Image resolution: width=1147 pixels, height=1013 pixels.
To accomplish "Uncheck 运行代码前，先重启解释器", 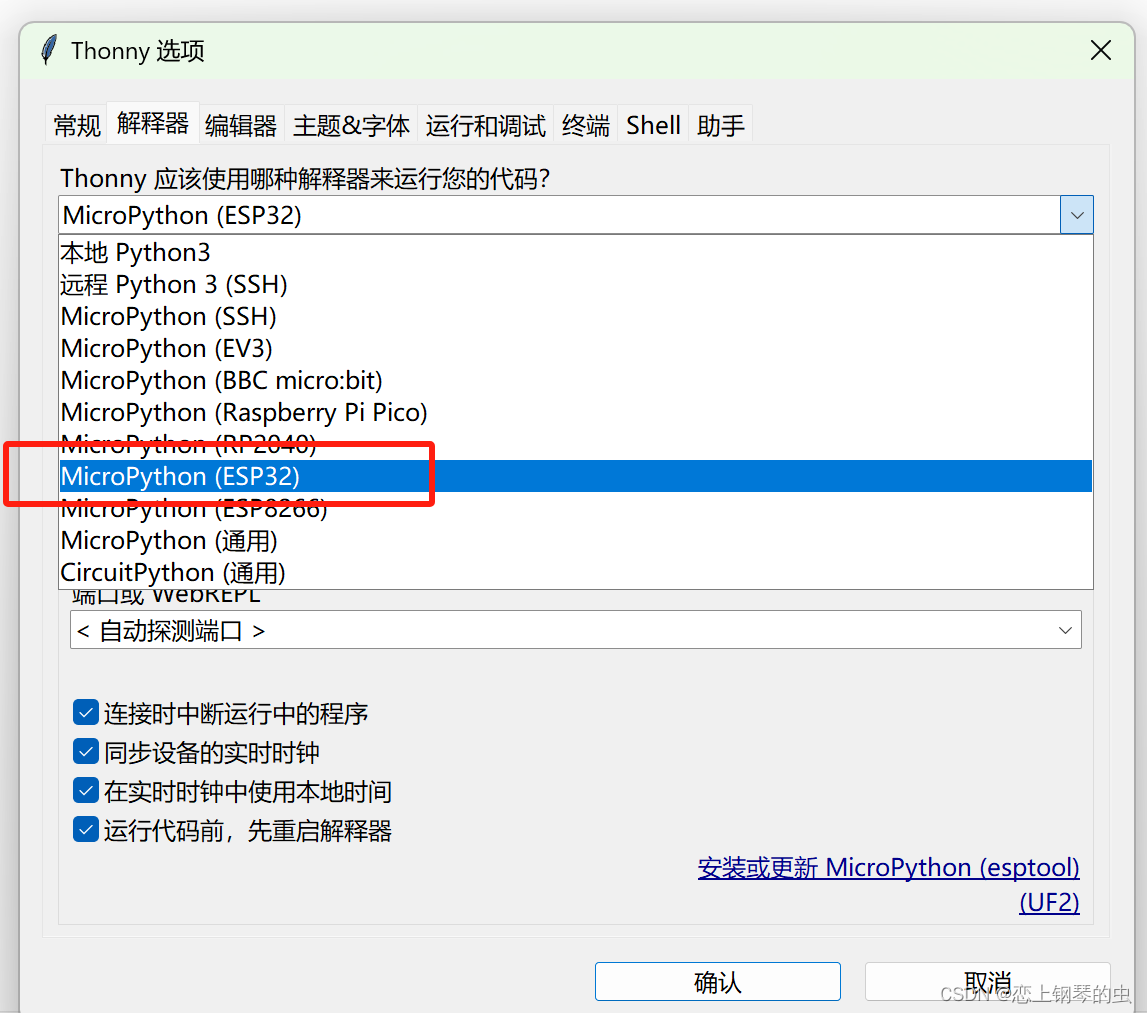I will point(86,829).
